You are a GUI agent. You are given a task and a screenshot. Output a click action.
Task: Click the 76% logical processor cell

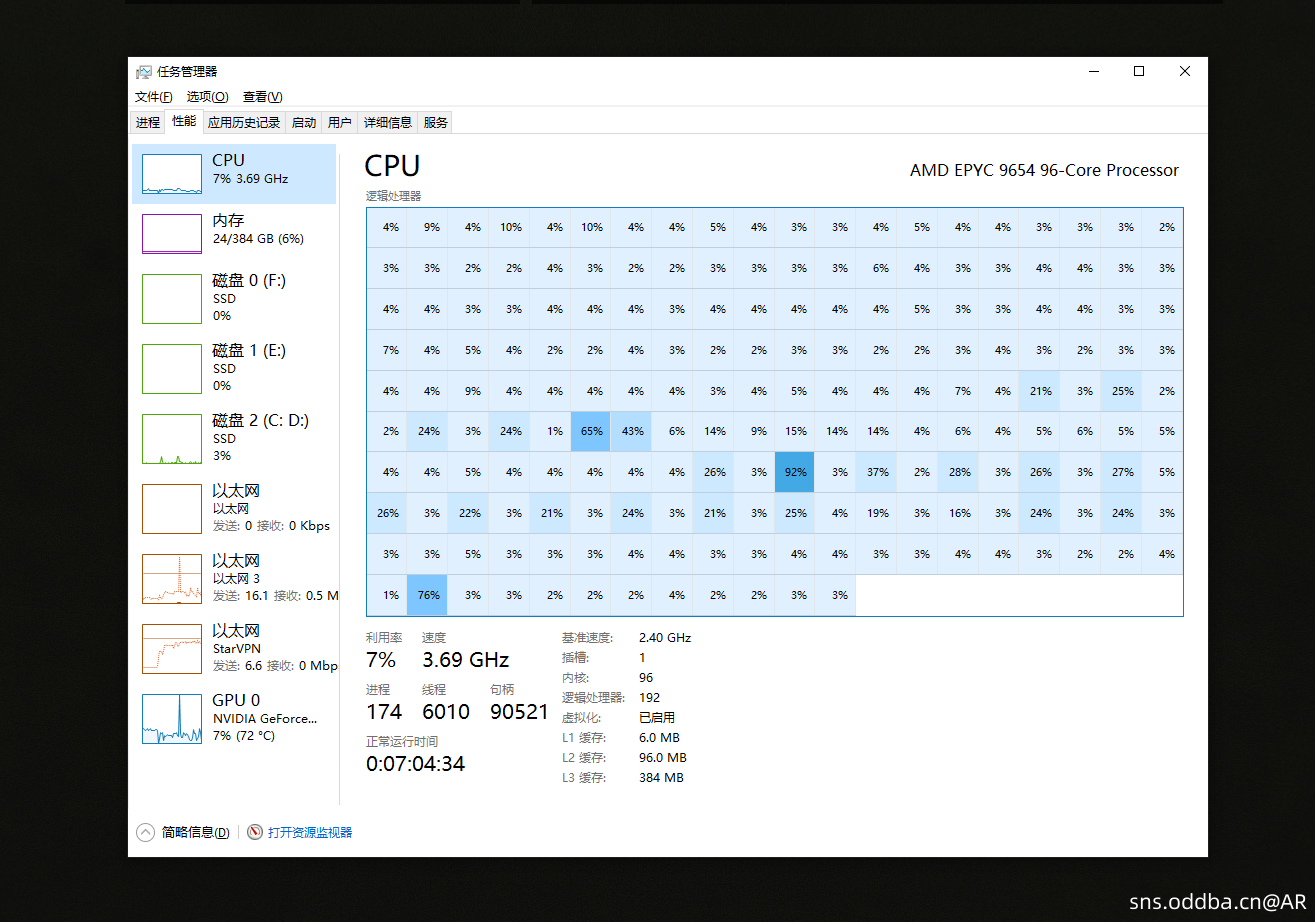tap(427, 595)
